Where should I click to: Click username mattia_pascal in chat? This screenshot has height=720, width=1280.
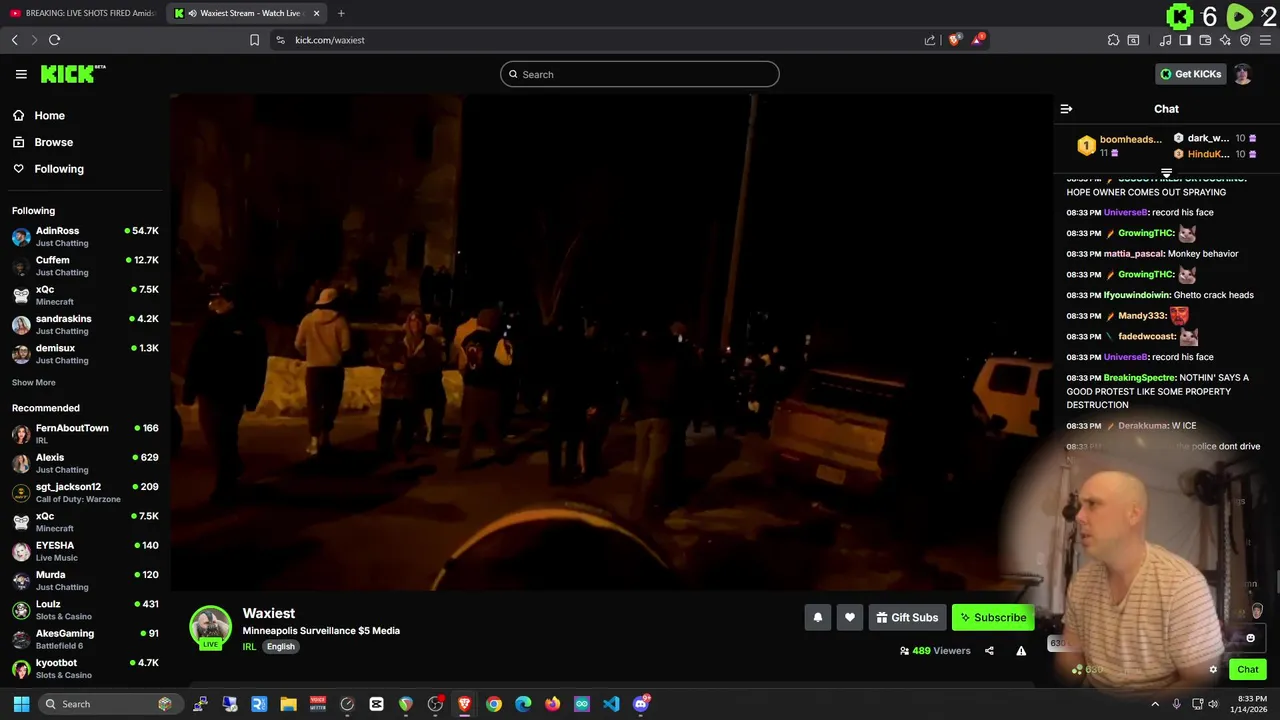[1134, 254]
